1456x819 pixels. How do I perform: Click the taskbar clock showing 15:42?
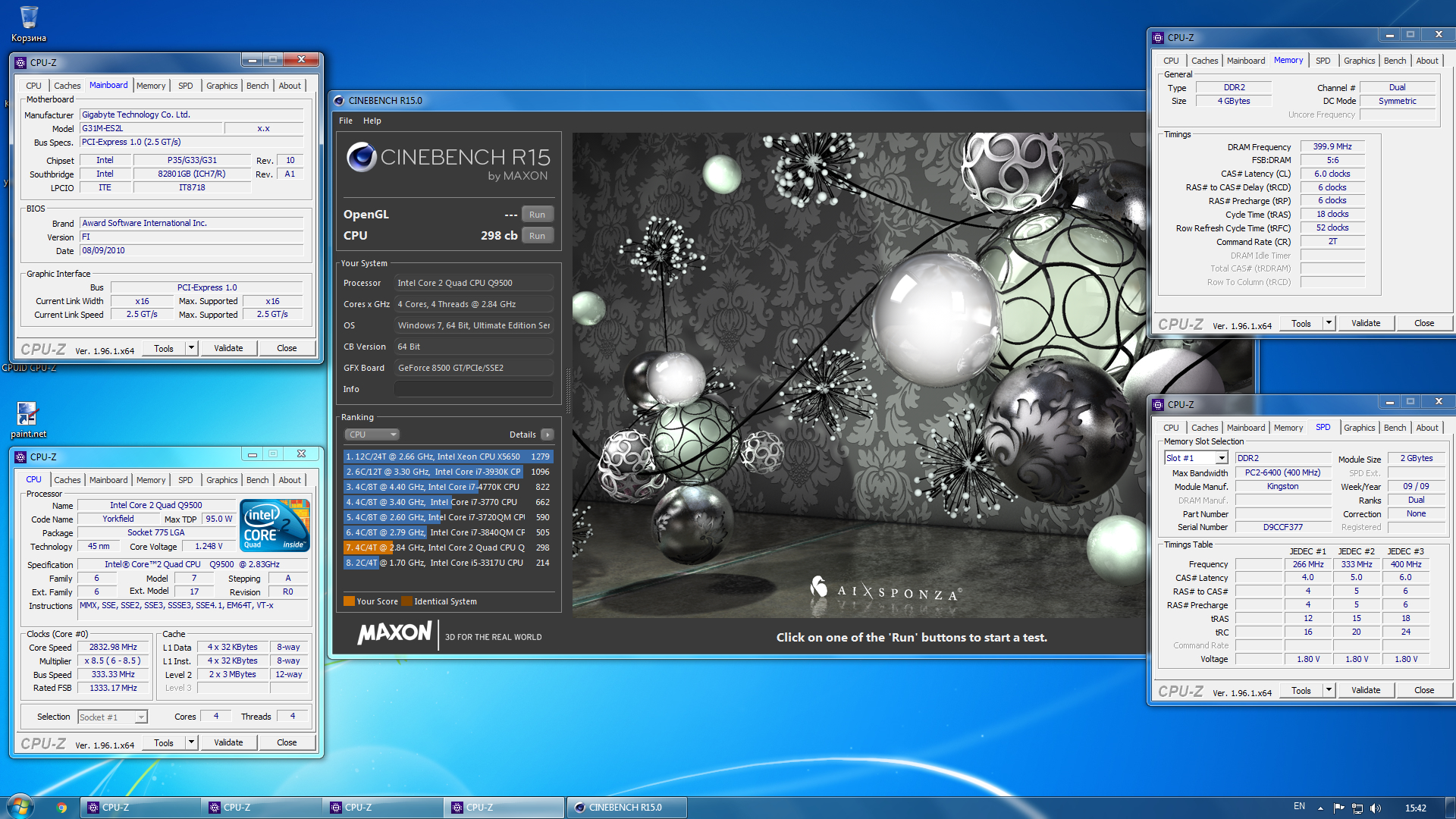(1415, 808)
